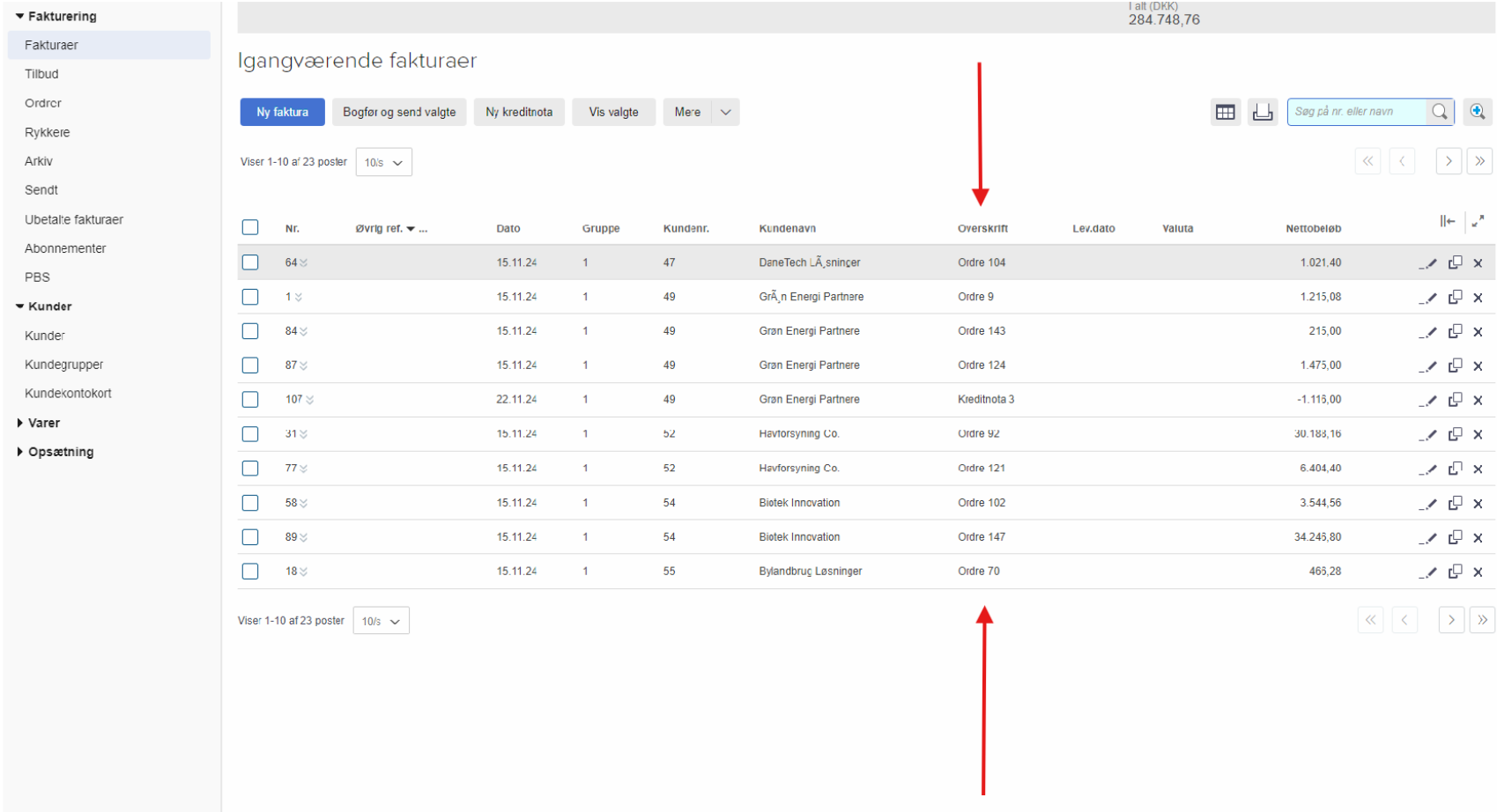Go to next page using top arrow
The height and width of the screenshot is (812, 1497).
point(1449,161)
